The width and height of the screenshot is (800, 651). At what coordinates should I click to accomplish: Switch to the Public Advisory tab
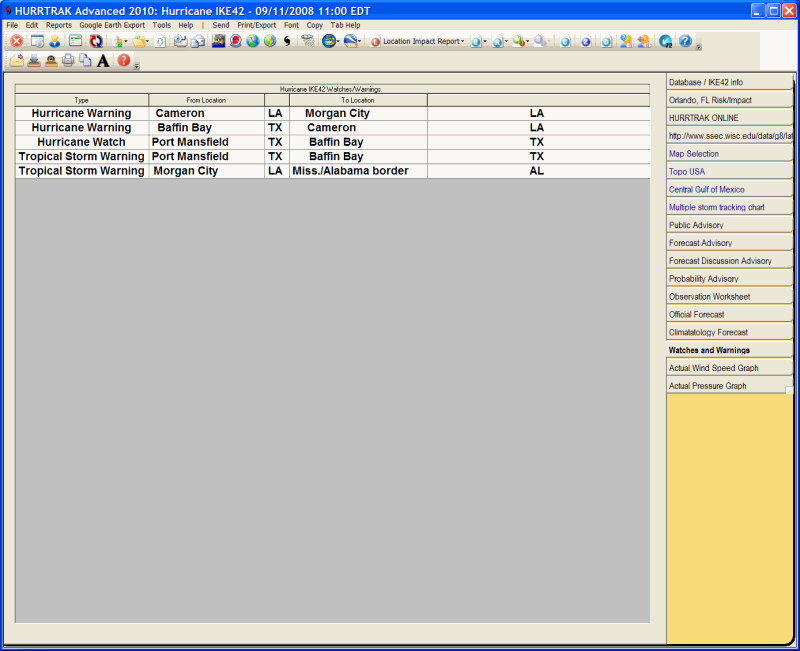pos(729,225)
